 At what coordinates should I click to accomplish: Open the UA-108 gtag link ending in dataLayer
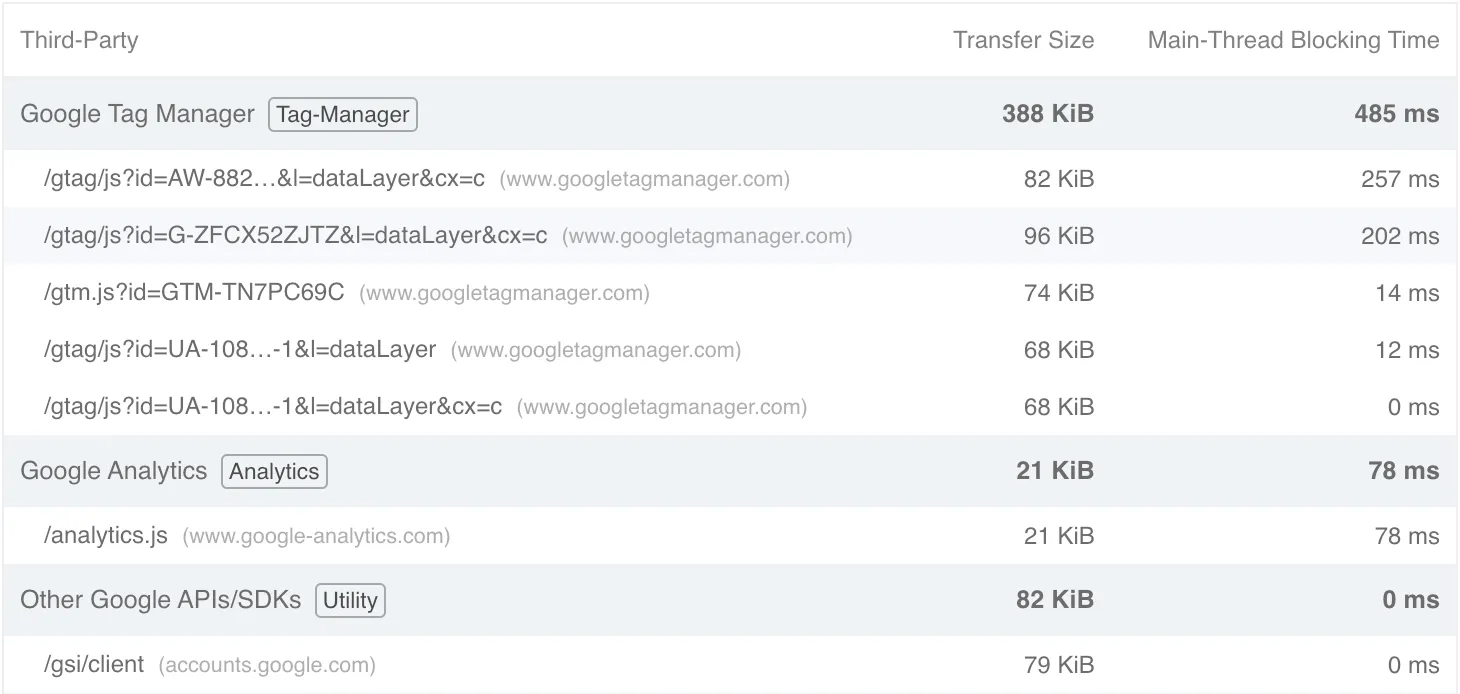[x=240, y=350]
